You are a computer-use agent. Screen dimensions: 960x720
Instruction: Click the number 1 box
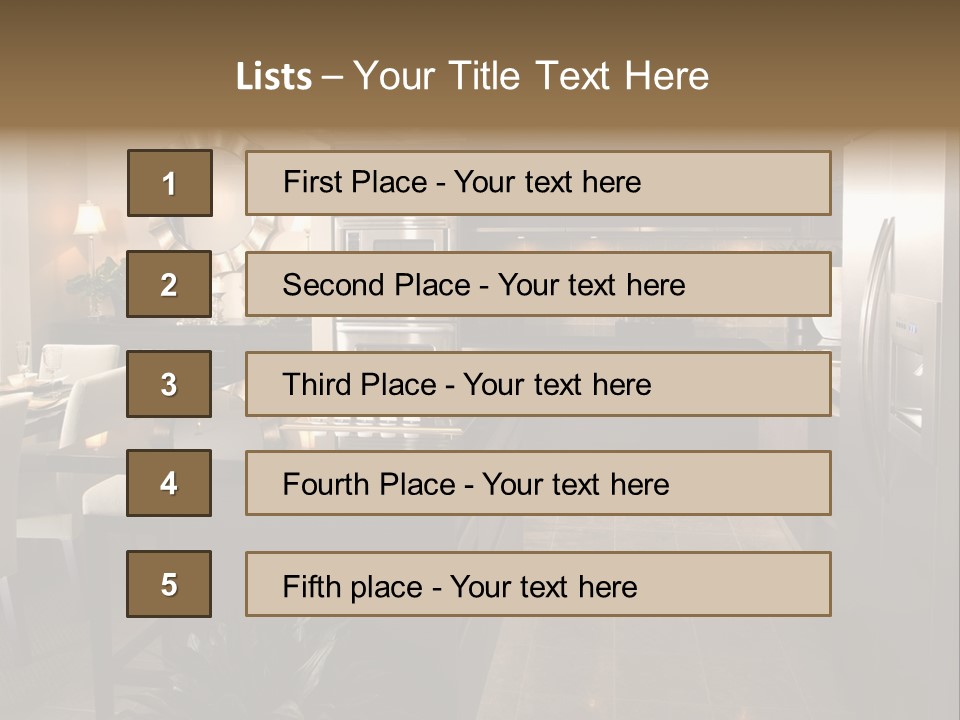point(169,183)
